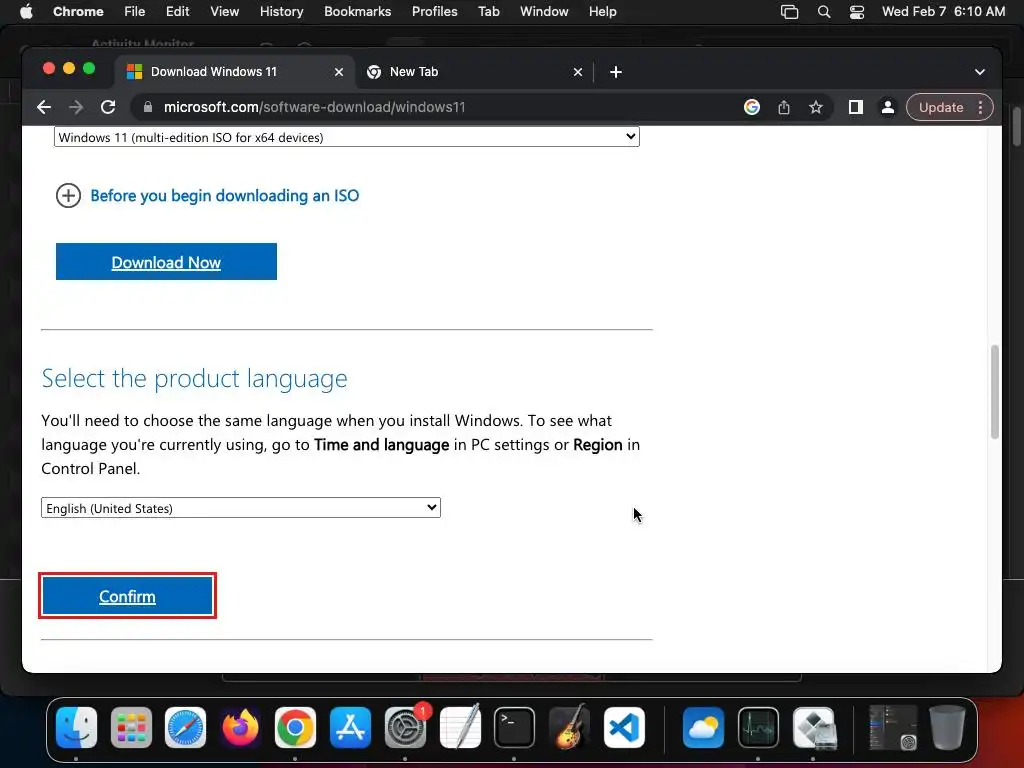Close the New Tab tab

(578, 72)
